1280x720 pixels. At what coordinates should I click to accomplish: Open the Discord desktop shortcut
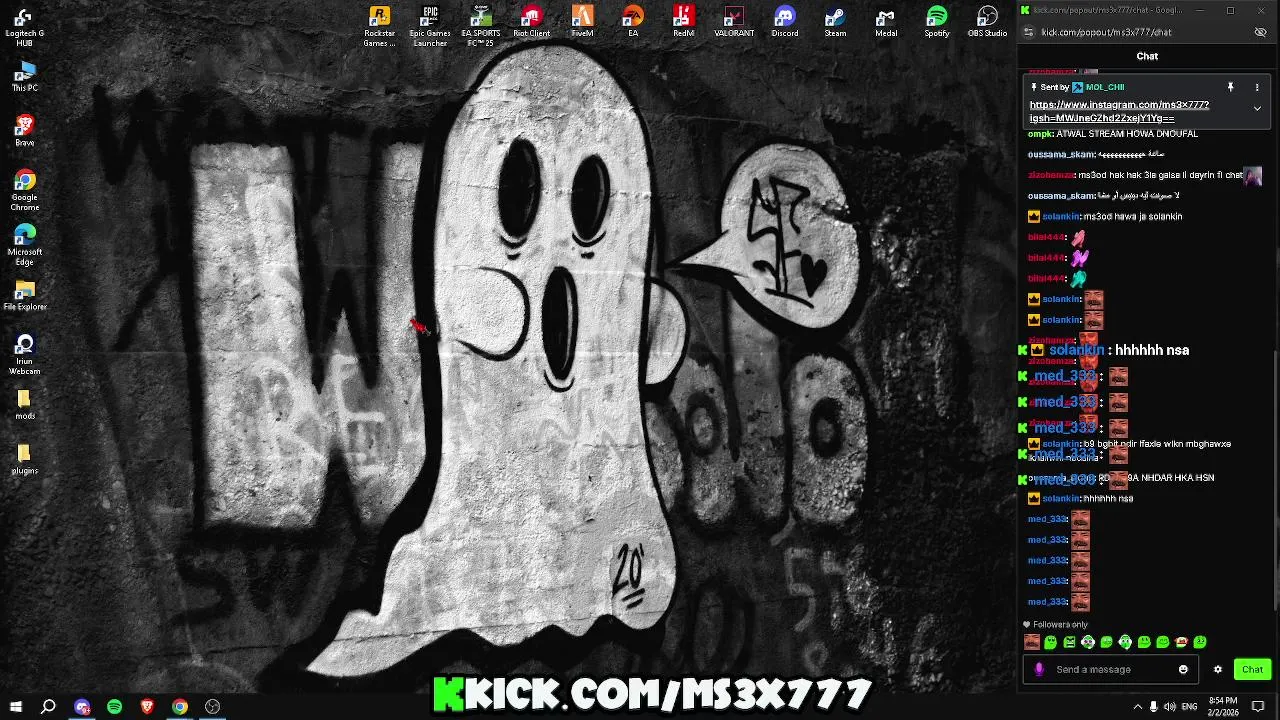coord(785,22)
